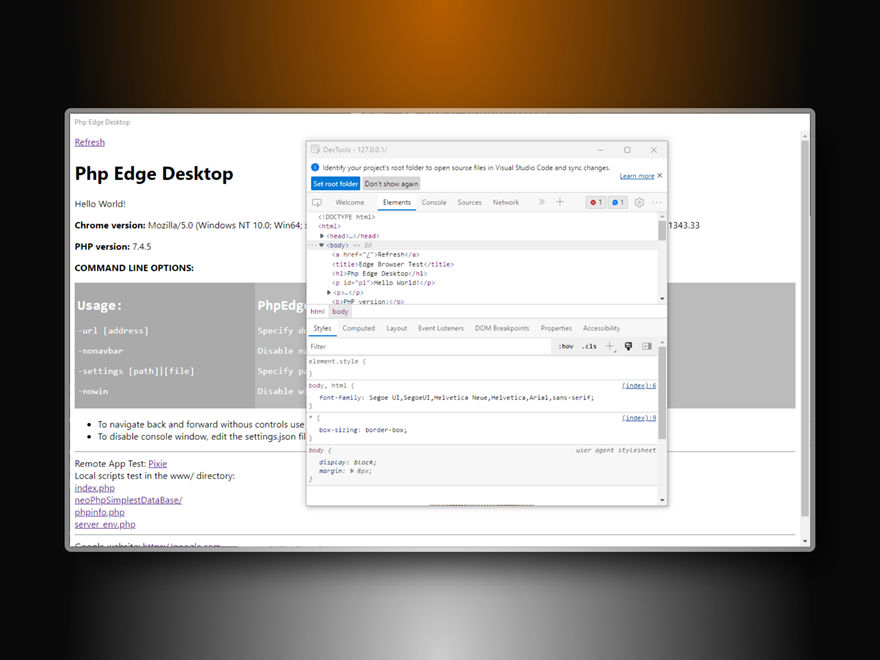Switch to the Console tab
The image size is (880, 660).
[x=434, y=203]
